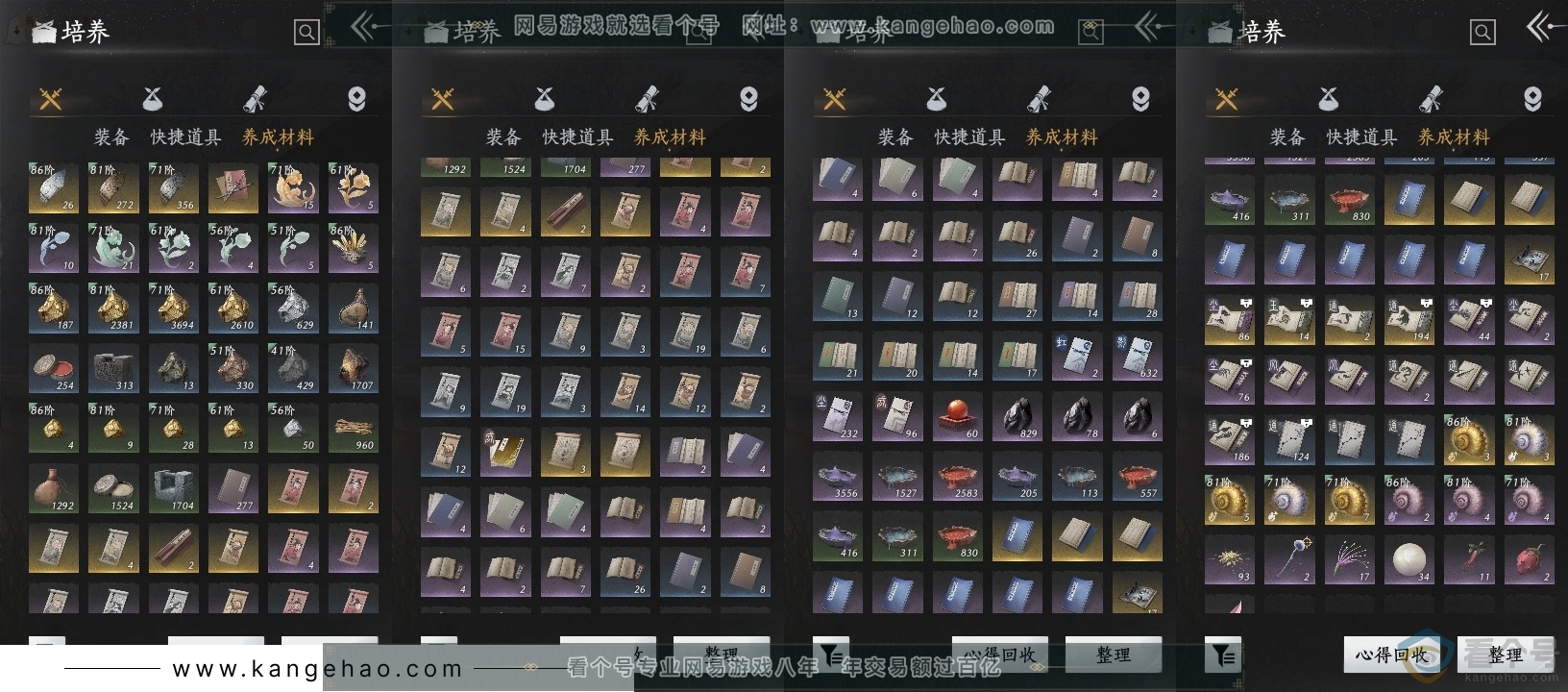
Task: Select the 影 card with count 632
Action: 1137,356
